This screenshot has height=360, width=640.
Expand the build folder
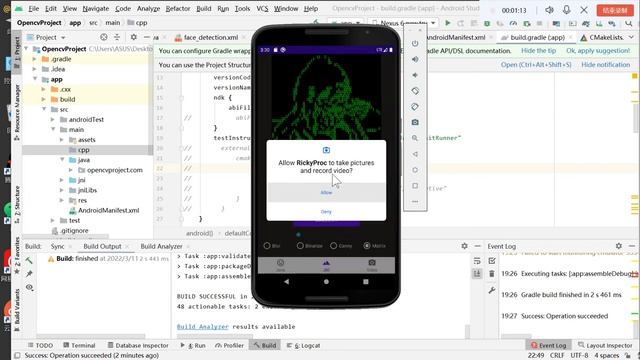[x=44, y=99]
